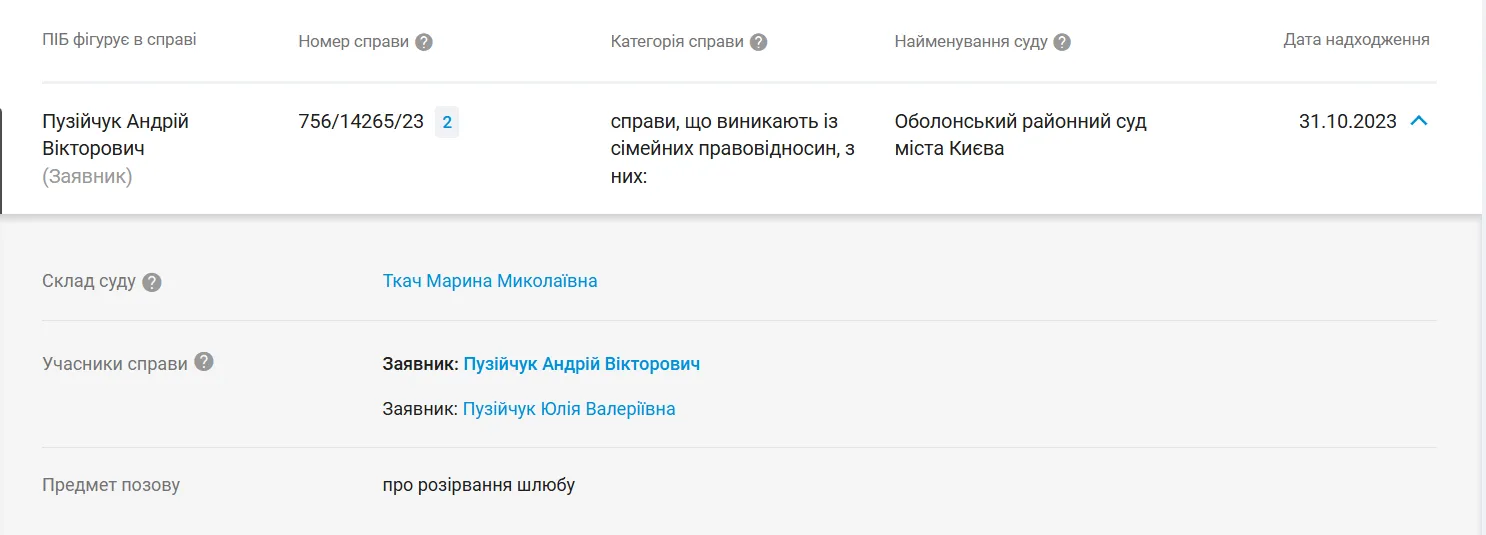Click the ПІБ фігурує в справі column header
Image resolution: width=1486 pixels, height=535 pixels.
[119, 40]
